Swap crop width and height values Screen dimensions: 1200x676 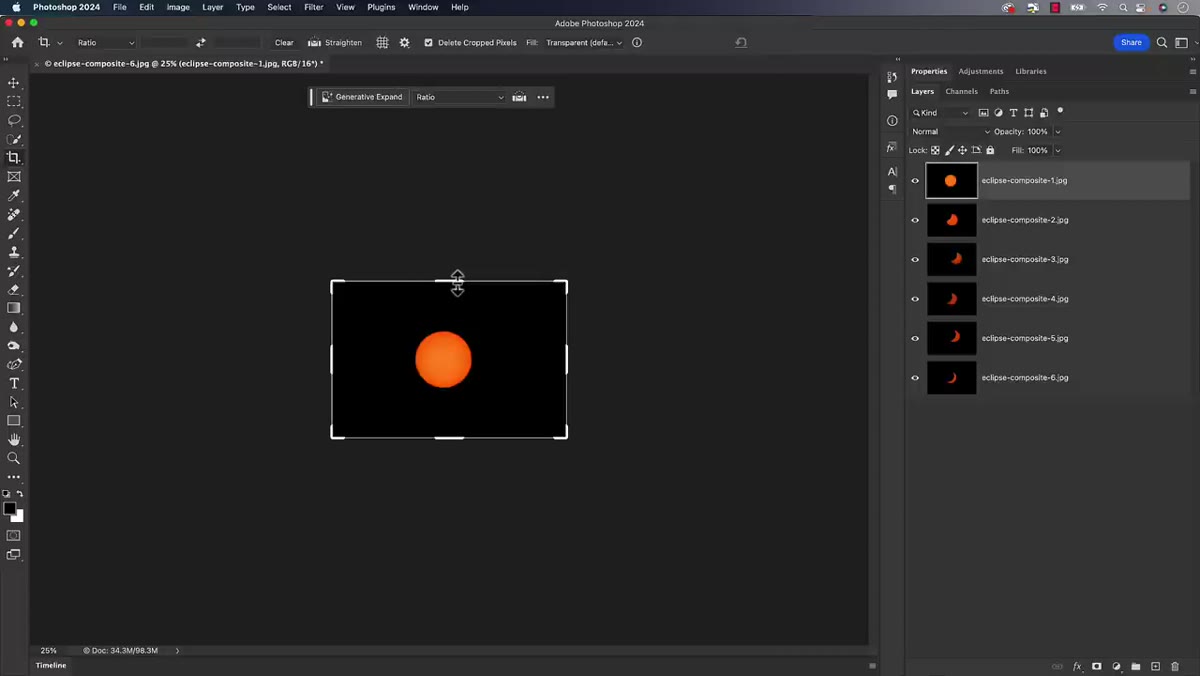pyautogui.click(x=201, y=43)
